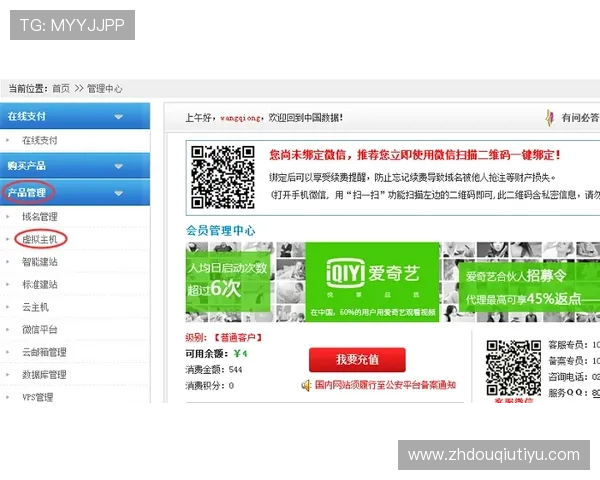Click the 人均日启动次数超过6次 banner tile
The width and height of the screenshot is (600, 480).
point(228,281)
